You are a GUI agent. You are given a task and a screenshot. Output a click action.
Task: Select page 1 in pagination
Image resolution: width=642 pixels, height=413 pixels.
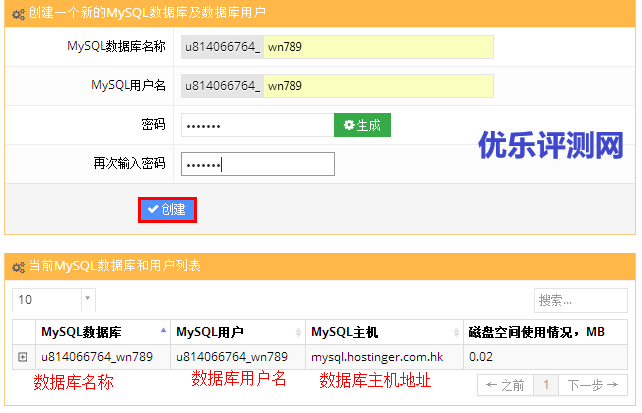pos(546,385)
